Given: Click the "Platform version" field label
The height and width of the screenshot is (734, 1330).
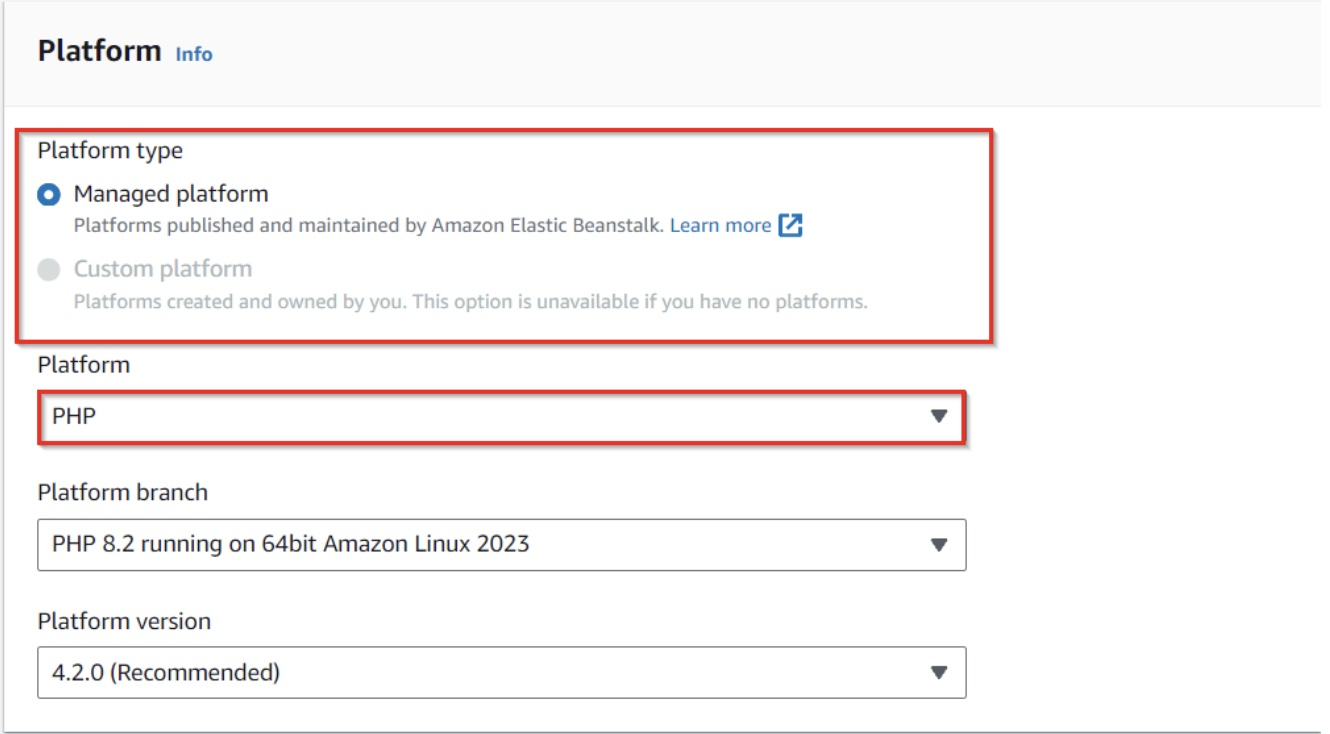Looking at the screenshot, I should coord(124,621).
